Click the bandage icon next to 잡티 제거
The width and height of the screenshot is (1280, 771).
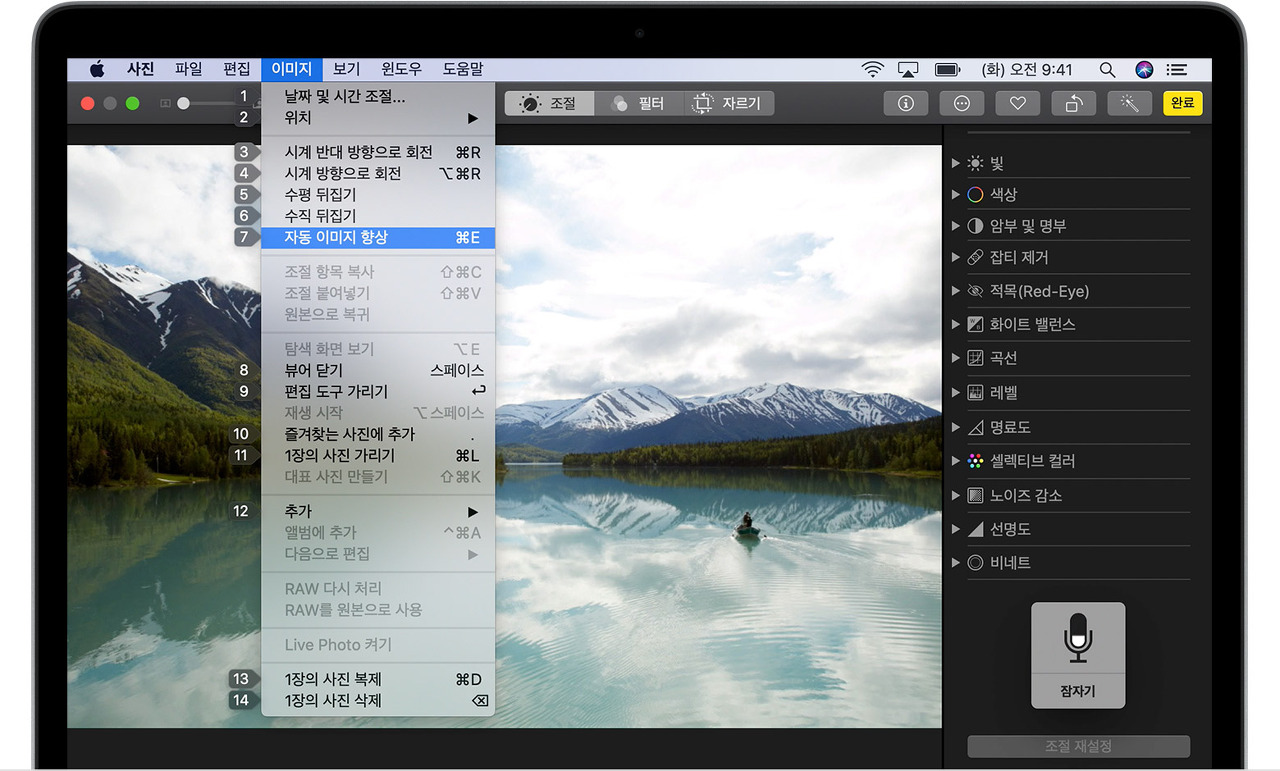[975, 257]
